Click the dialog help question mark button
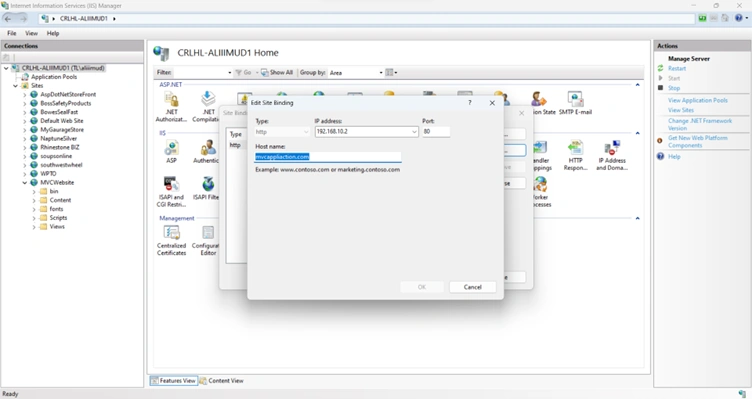The image size is (752, 399). (x=470, y=103)
